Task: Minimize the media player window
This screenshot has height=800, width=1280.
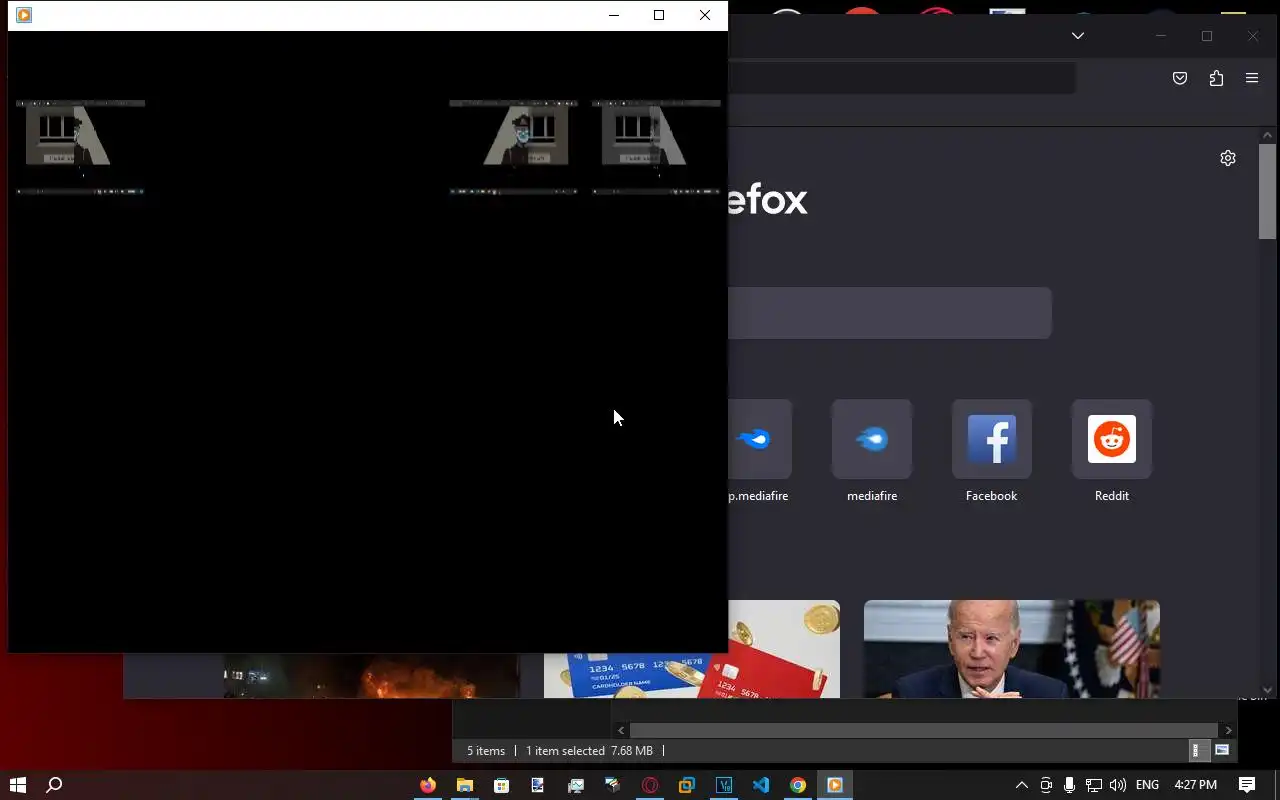Action: pos(614,15)
